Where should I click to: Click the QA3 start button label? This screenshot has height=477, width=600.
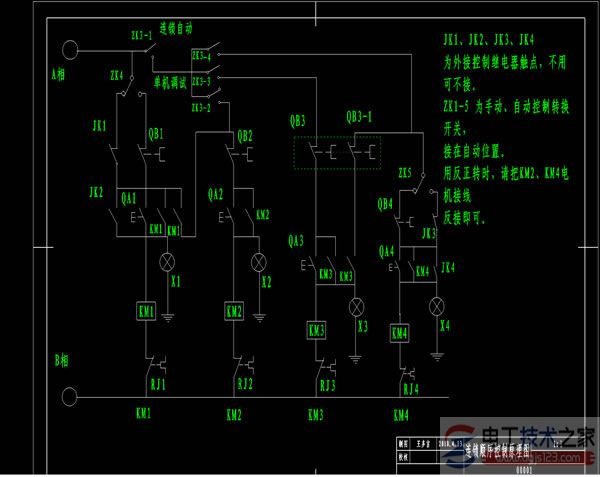296,241
